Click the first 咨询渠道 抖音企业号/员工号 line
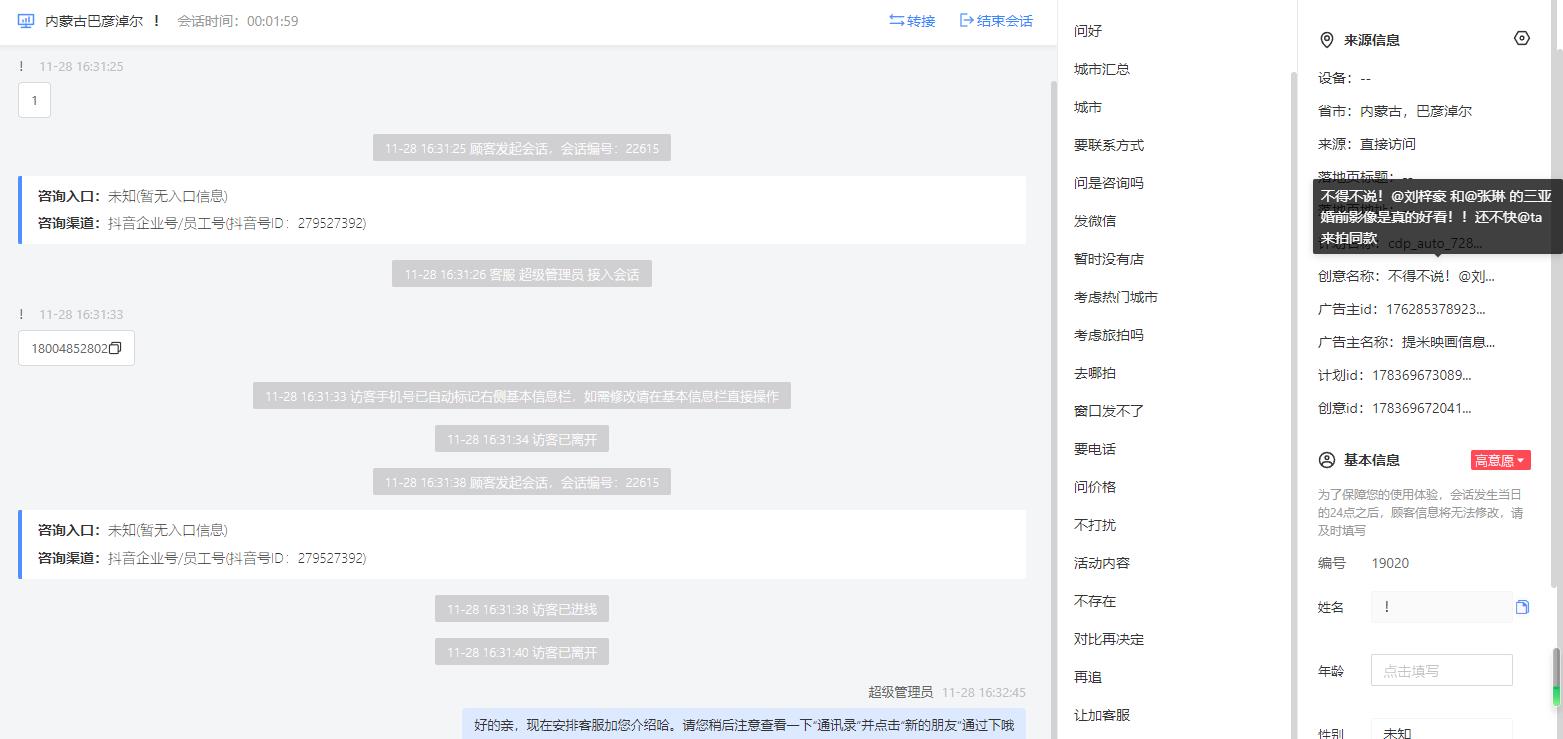 [x=202, y=223]
